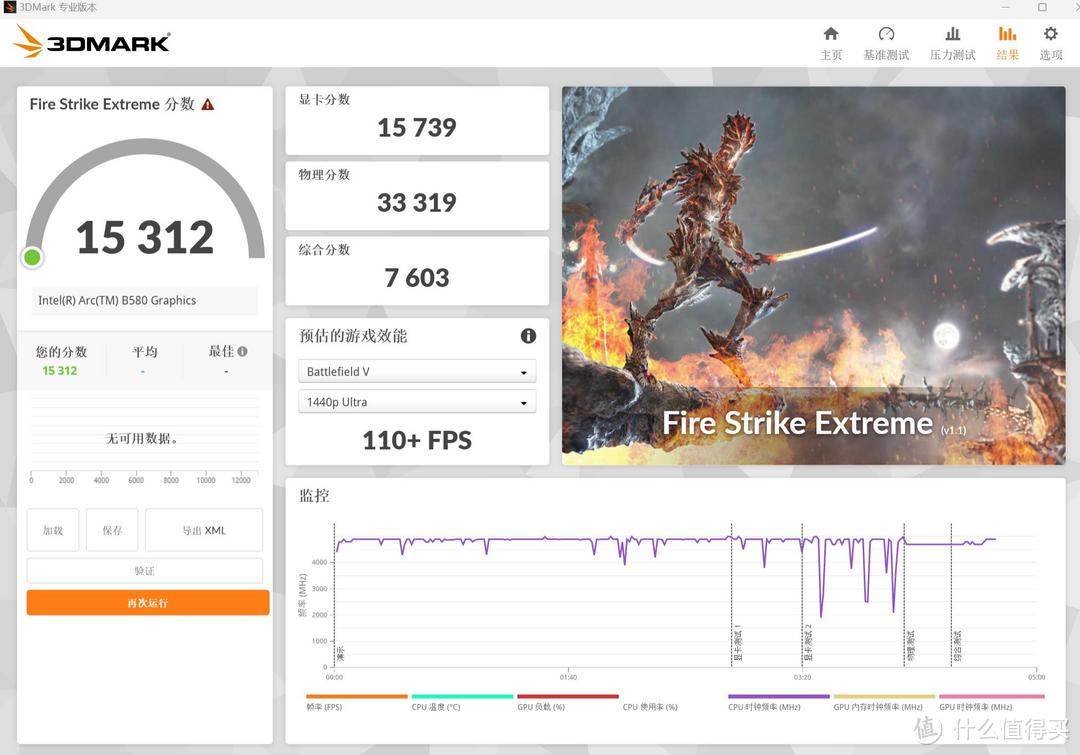Click the 3DMark app icon in the title bar

(9, 7)
